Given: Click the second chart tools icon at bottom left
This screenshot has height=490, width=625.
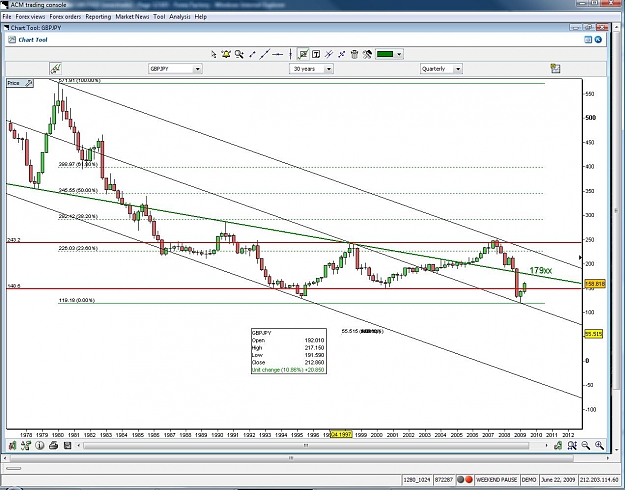Looking at the screenshot, I should tap(26, 445).
